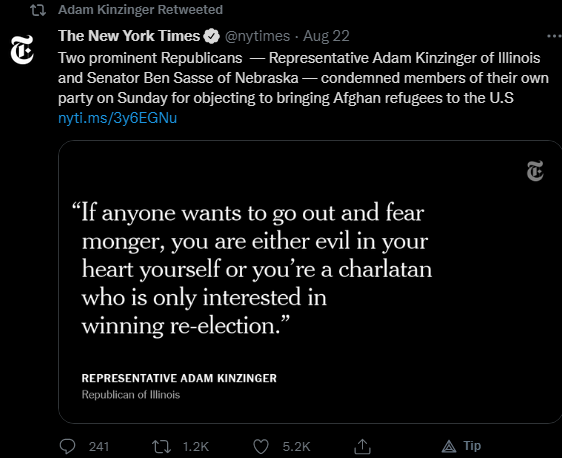Viewport: 562px width, 458px height.
Task: Click the Times logo inside quote card
Action: [x=535, y=171]
